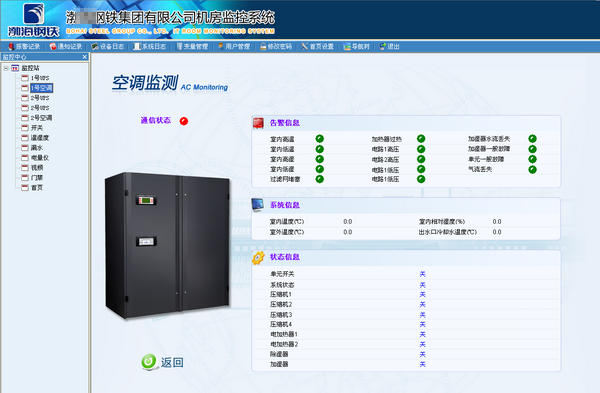Select 2号空调 in the tree

point(41,118)
